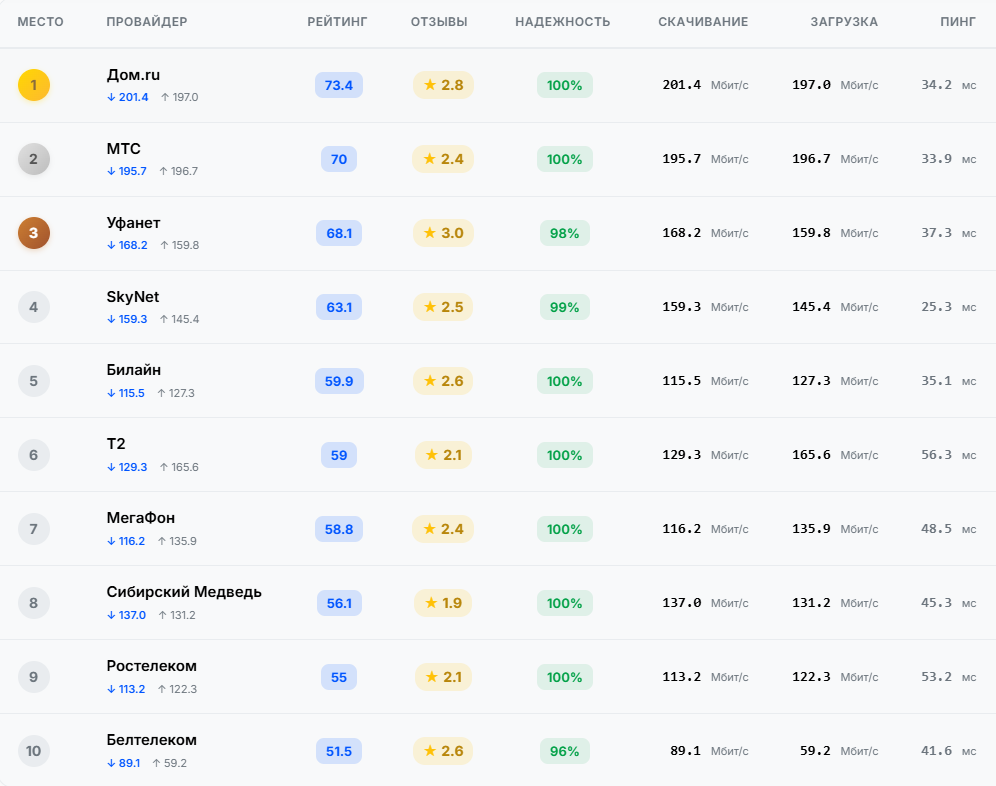Click the 100% reliability badge for Дом.ru
Screen dimensions: 996x786
(x=565, y=85)
